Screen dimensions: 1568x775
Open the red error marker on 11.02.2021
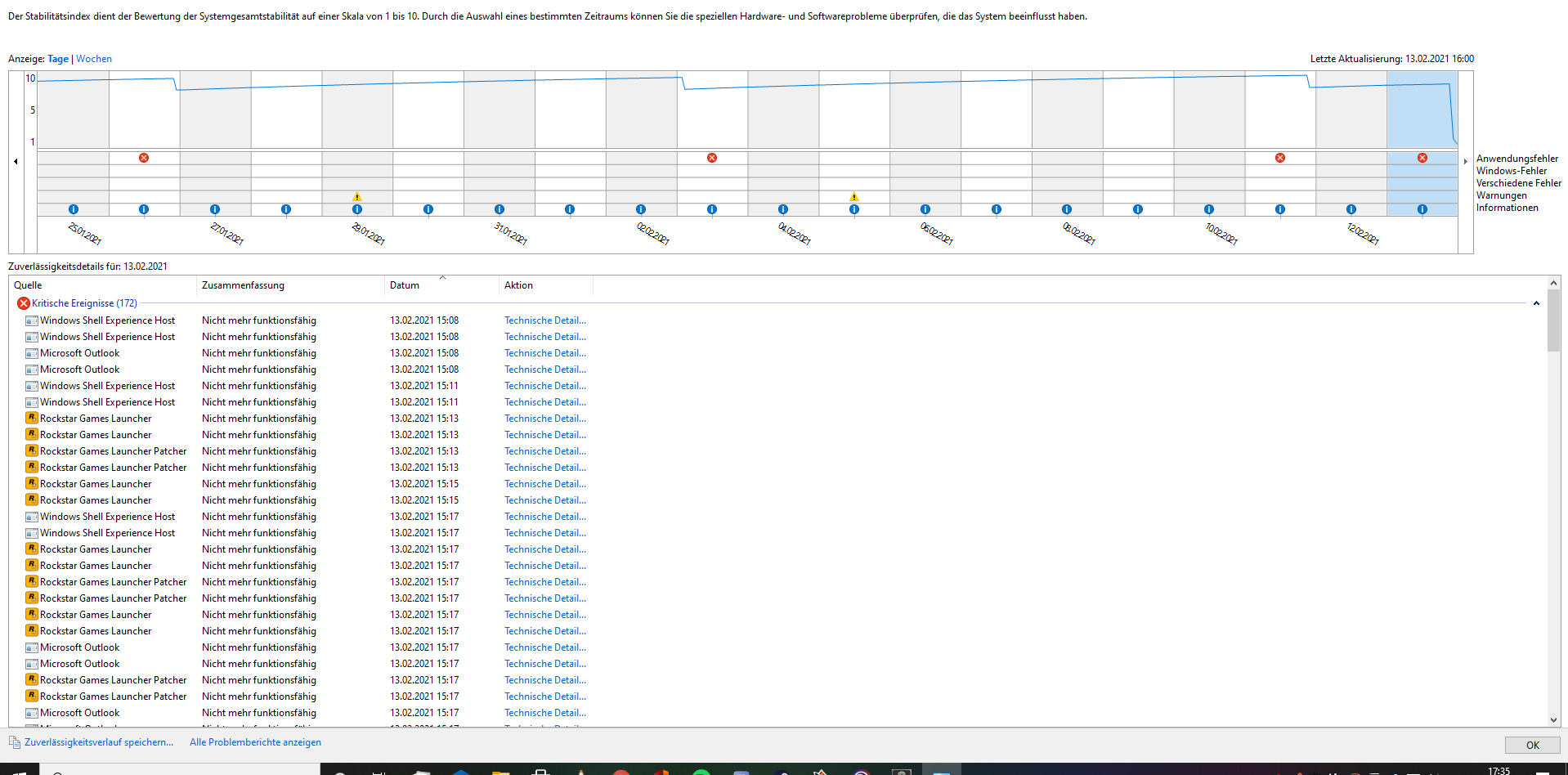point(1280,158)
